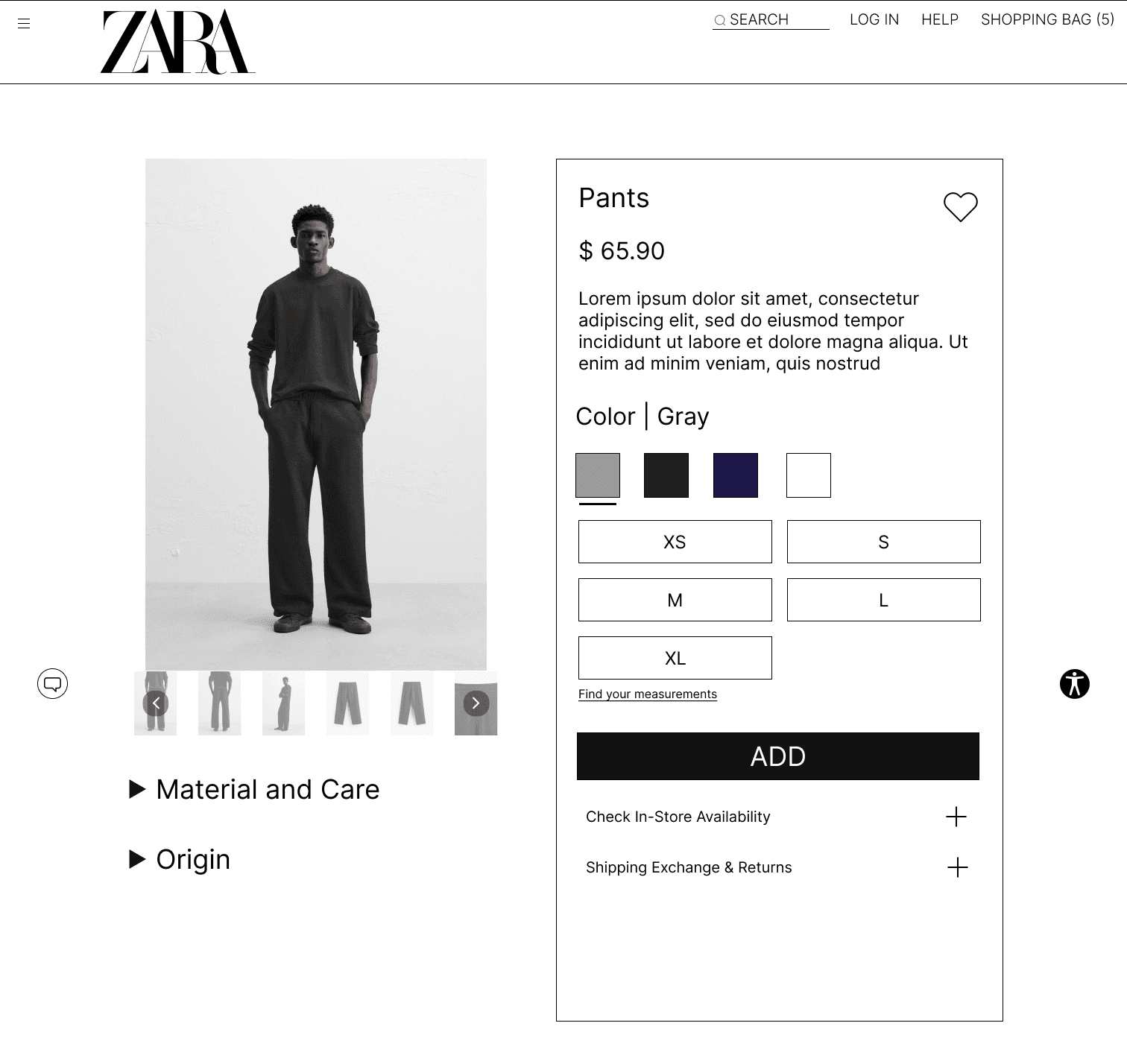The image size is (1127, 1064).
Task: Select size XS
Action: pyautogui.click(x=675, y=542)
